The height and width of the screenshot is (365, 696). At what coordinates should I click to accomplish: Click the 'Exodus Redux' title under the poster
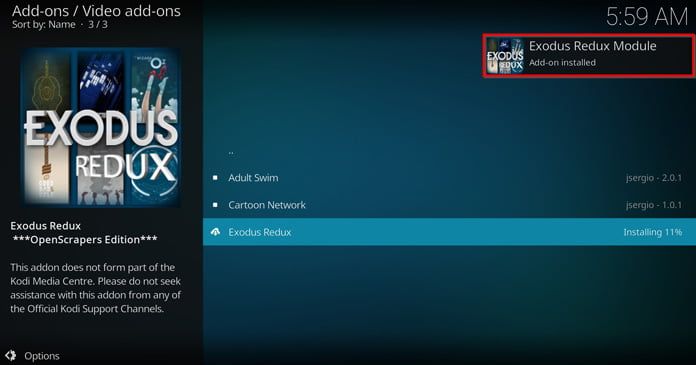click(46, 226)
